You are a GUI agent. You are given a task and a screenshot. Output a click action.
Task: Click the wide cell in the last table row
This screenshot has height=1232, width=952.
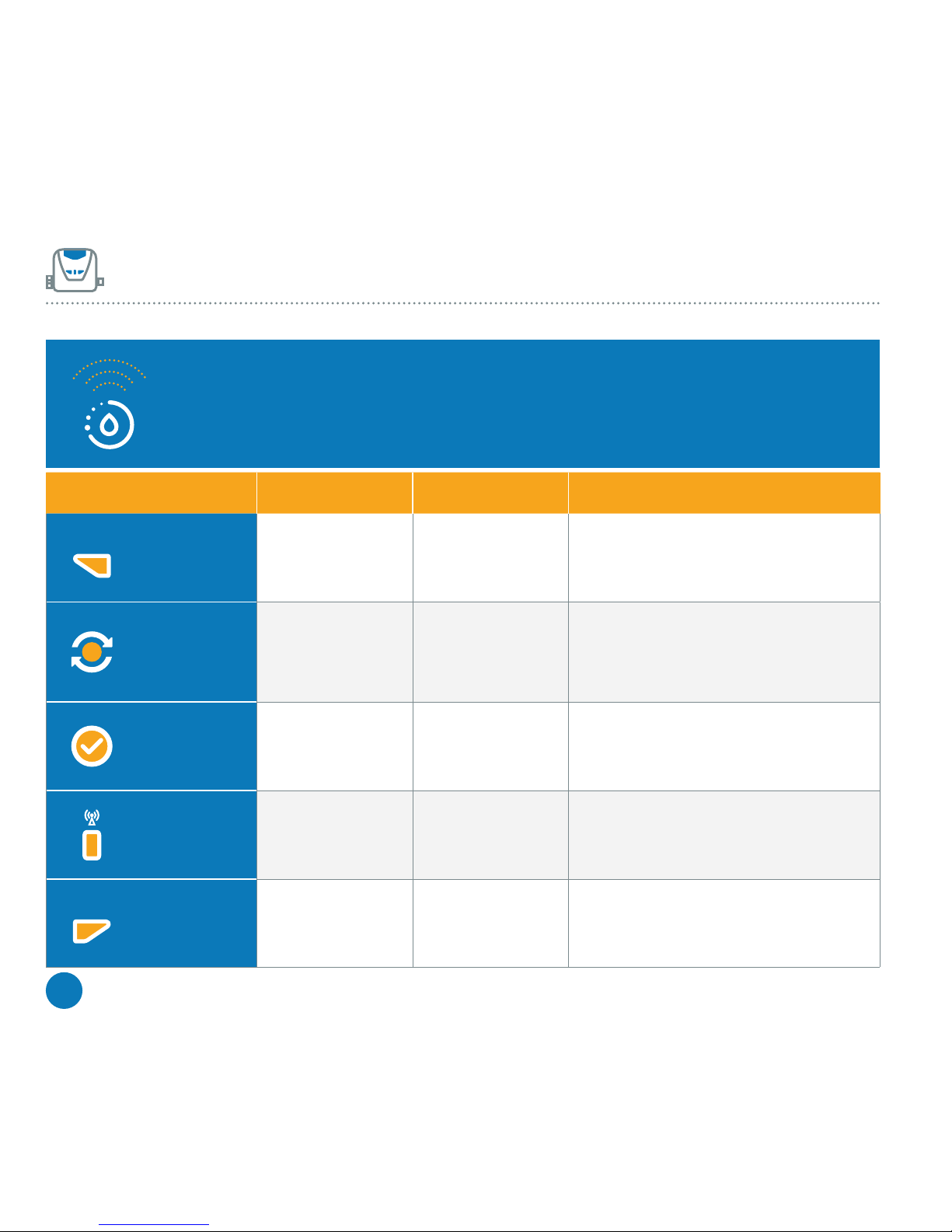click(724, 923)
